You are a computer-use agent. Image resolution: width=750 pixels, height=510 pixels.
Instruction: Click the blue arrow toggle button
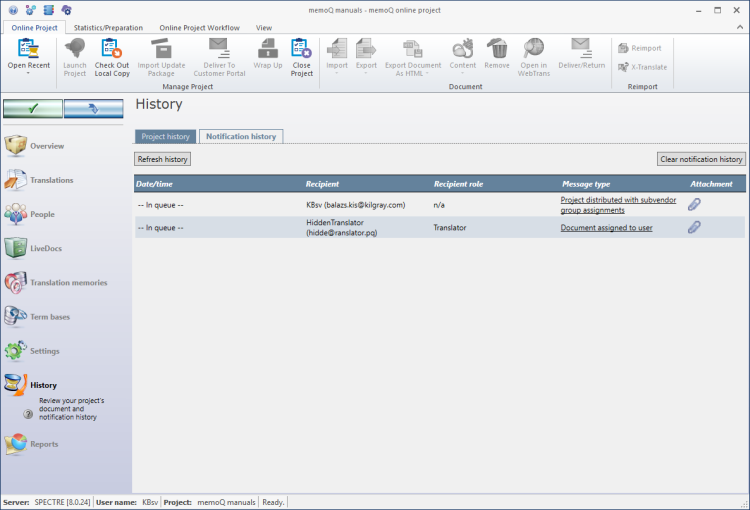pyautogui.click(x=93, y=109)
